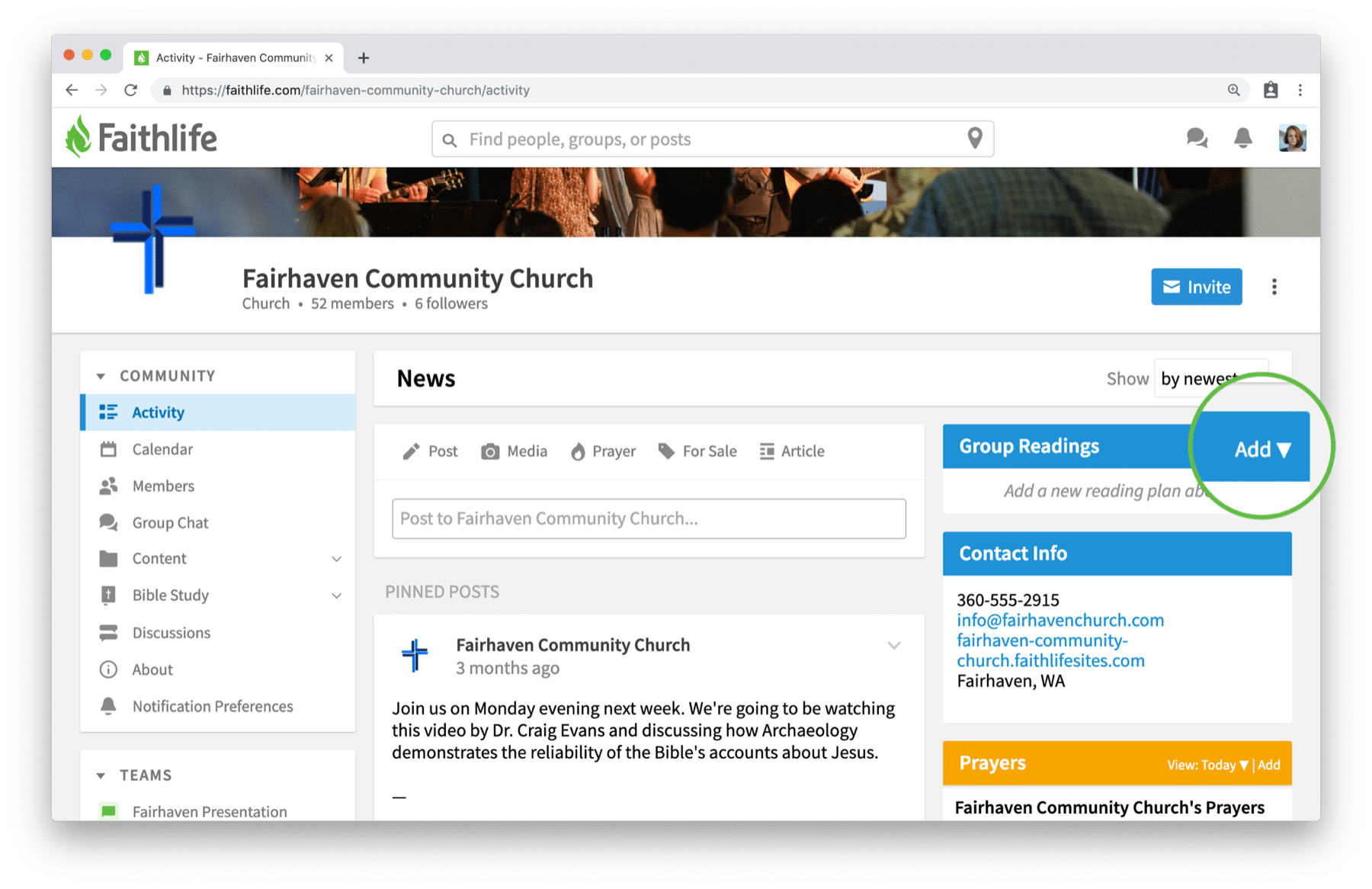1372x889 pixels.
Task: Open the Group Readings Add dropdown
Action: (1262, 449)
